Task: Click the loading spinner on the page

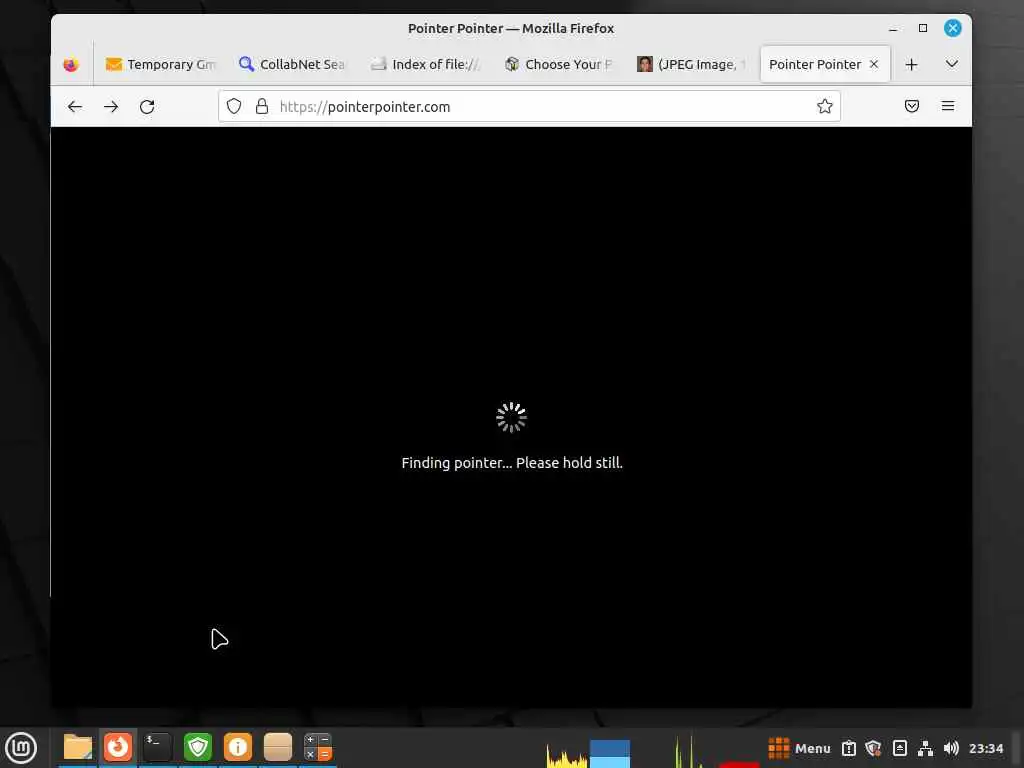Action: (x=511, y=417)
